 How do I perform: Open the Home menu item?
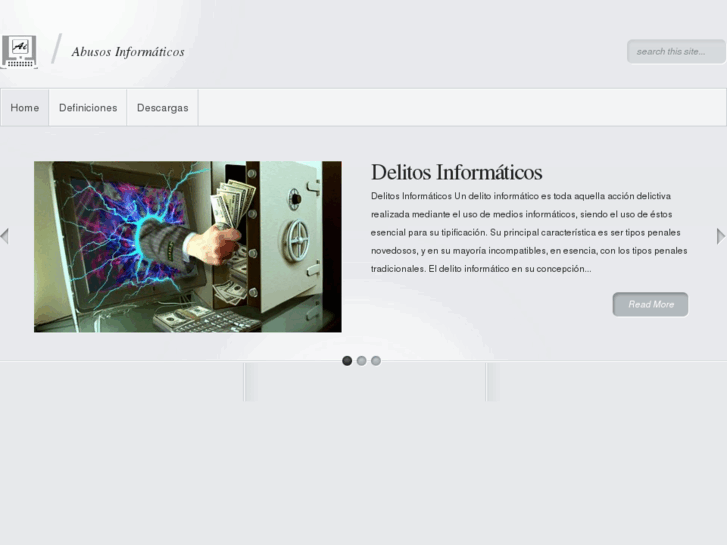point(25,108)
